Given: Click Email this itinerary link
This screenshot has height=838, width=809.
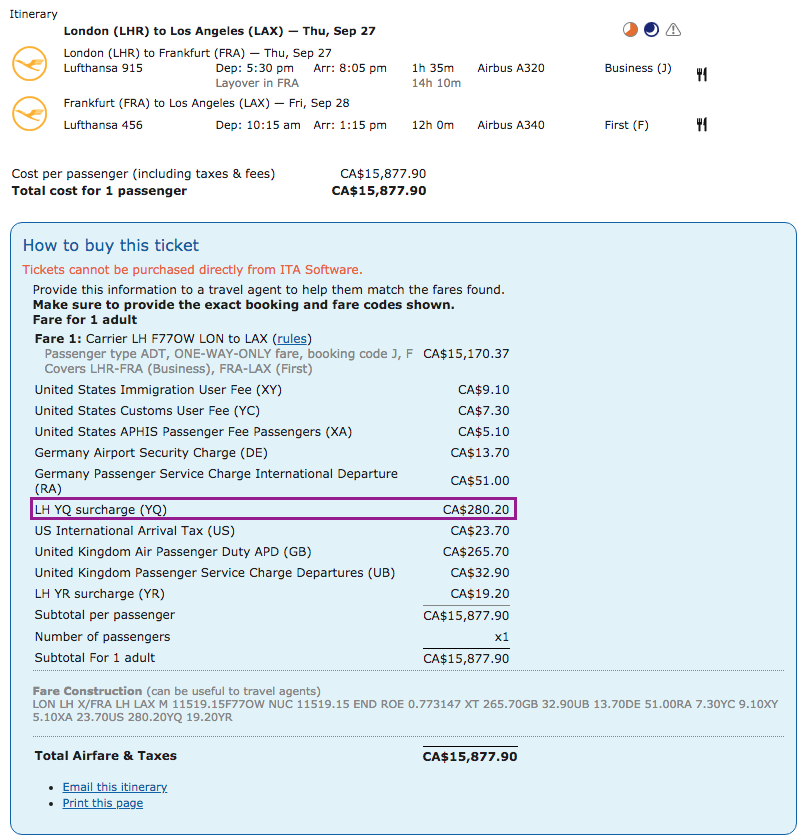Looking at the screenshot, I should pos(115,787).
